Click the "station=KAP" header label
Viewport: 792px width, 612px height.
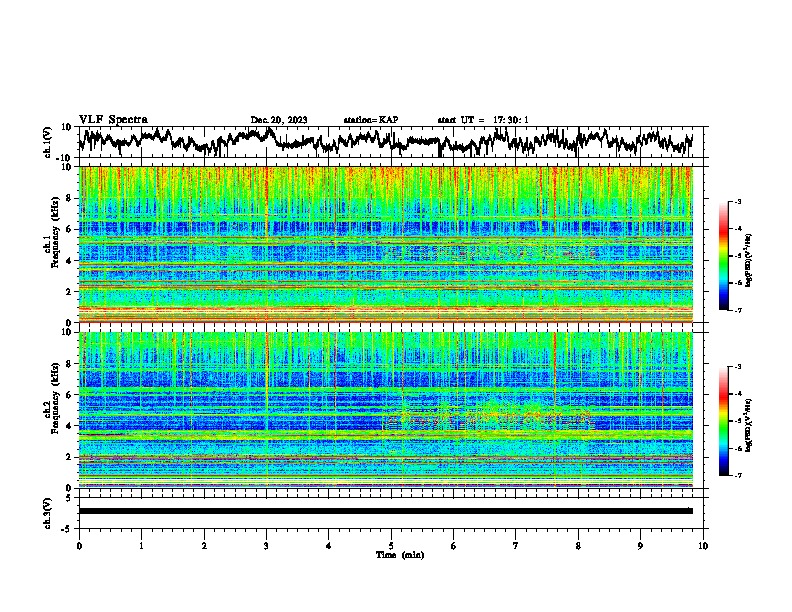pyautogui.click(x=371, y=120)
